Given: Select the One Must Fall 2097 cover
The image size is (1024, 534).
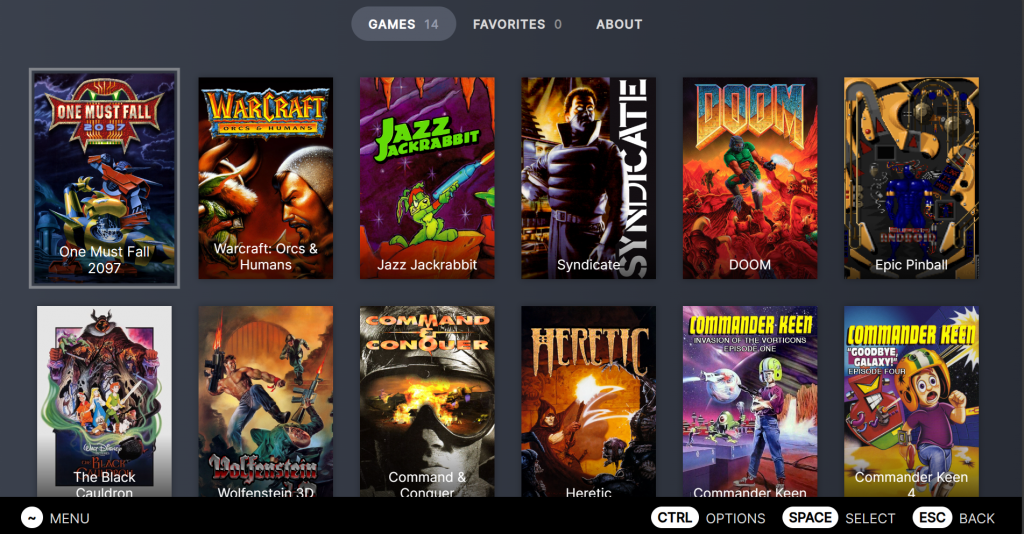Looking at the screenshot, I should (104, 178).
